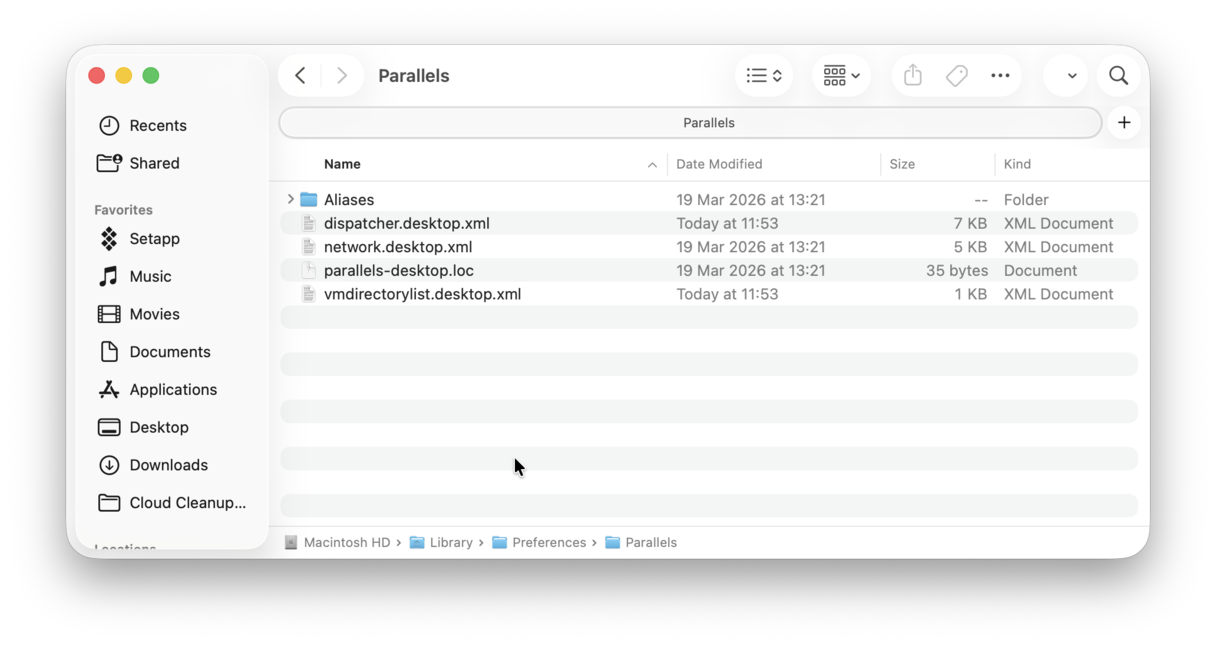The height and width of the screenshot is (646, 1216).
Task: Click Parallels in the path bar
Action: pos(641,542)
